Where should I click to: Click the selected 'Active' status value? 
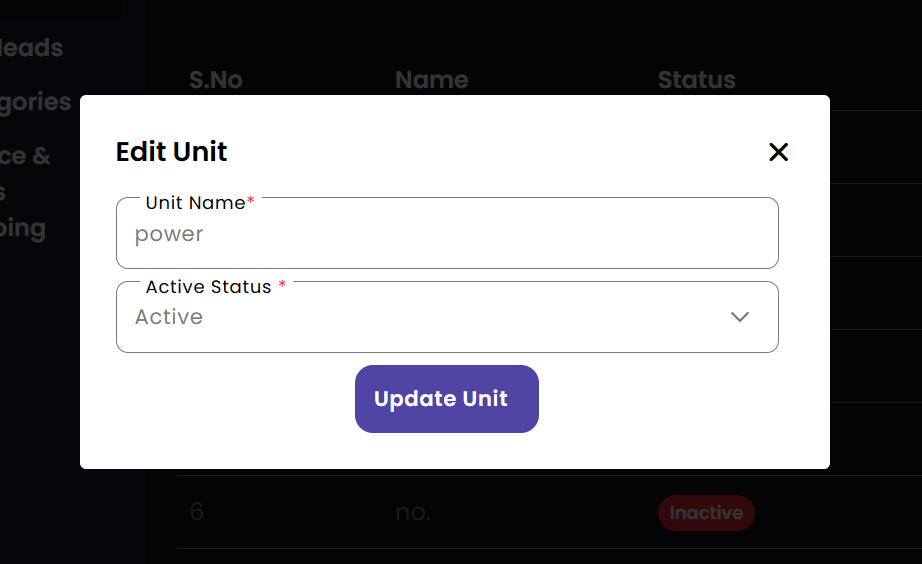[x=169, y=318]
